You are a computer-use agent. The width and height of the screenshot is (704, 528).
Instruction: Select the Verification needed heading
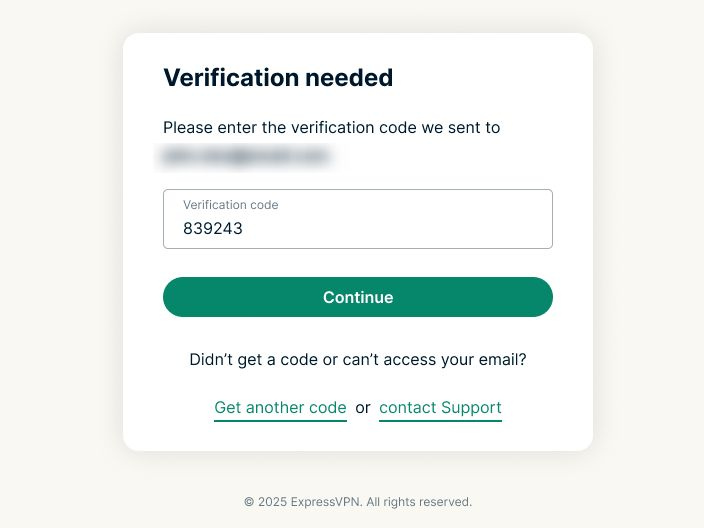[278, 77]
